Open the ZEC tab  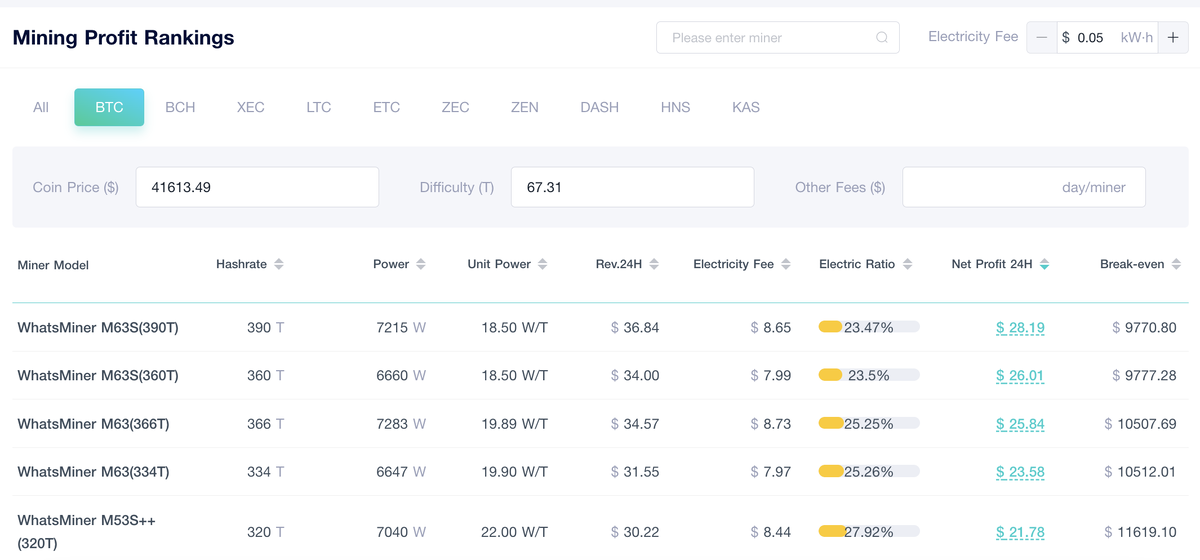point(455,107)
